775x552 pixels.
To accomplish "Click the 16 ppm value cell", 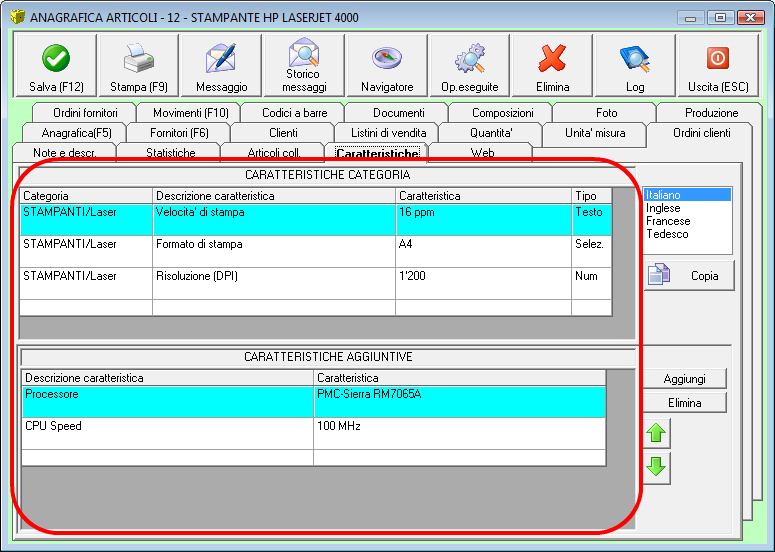I will point(483,219).
